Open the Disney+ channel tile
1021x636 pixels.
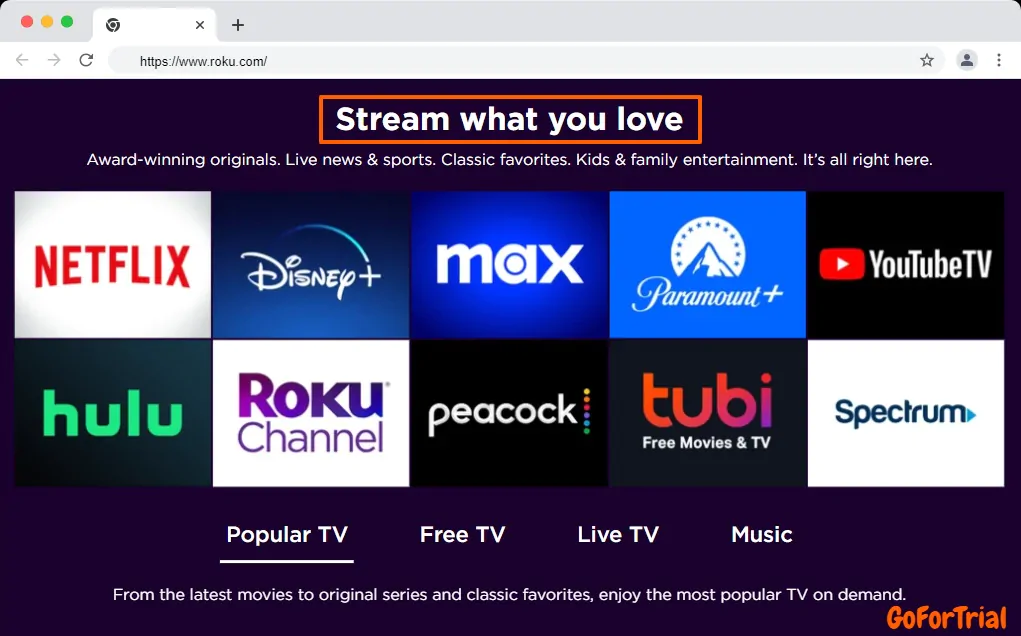click(311, 264)
